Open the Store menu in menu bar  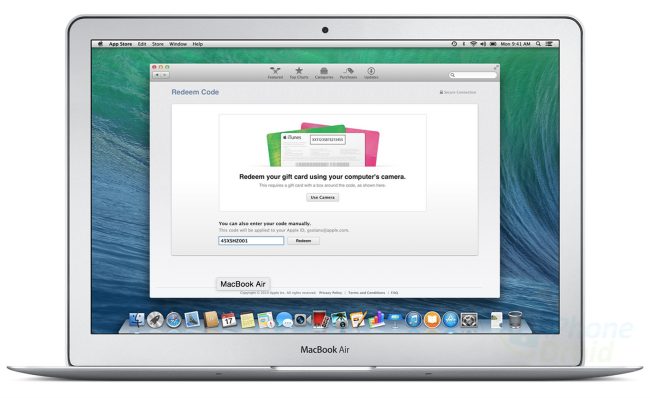point(158,44)
